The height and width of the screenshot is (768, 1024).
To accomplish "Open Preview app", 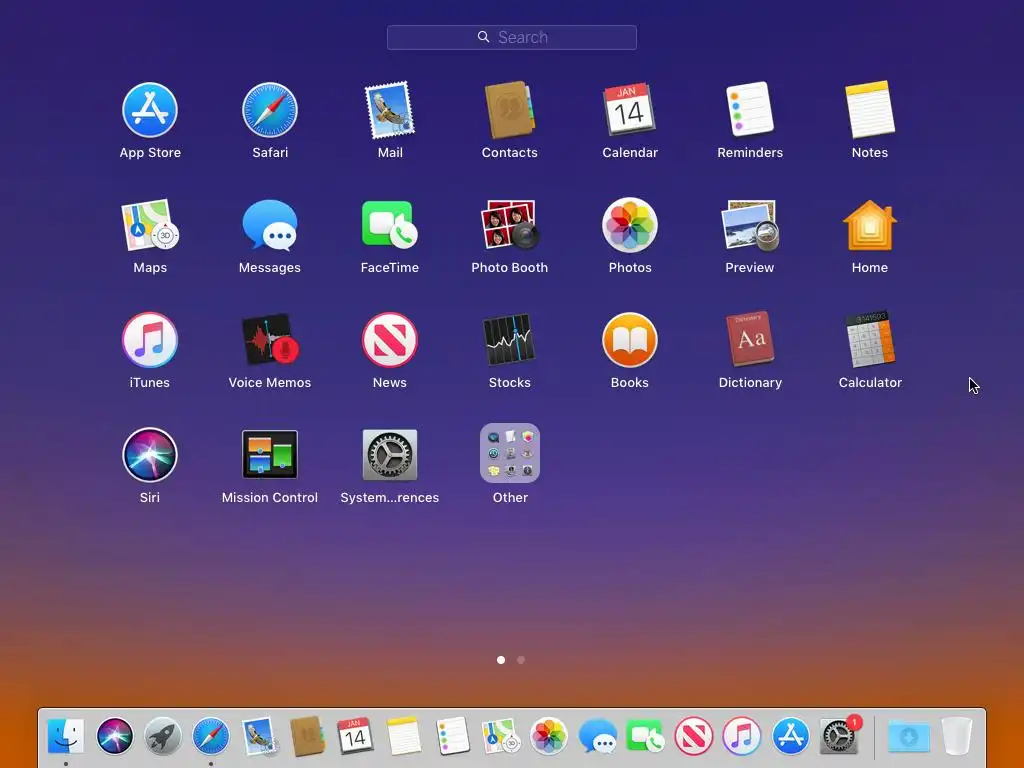I will (750, 225).
